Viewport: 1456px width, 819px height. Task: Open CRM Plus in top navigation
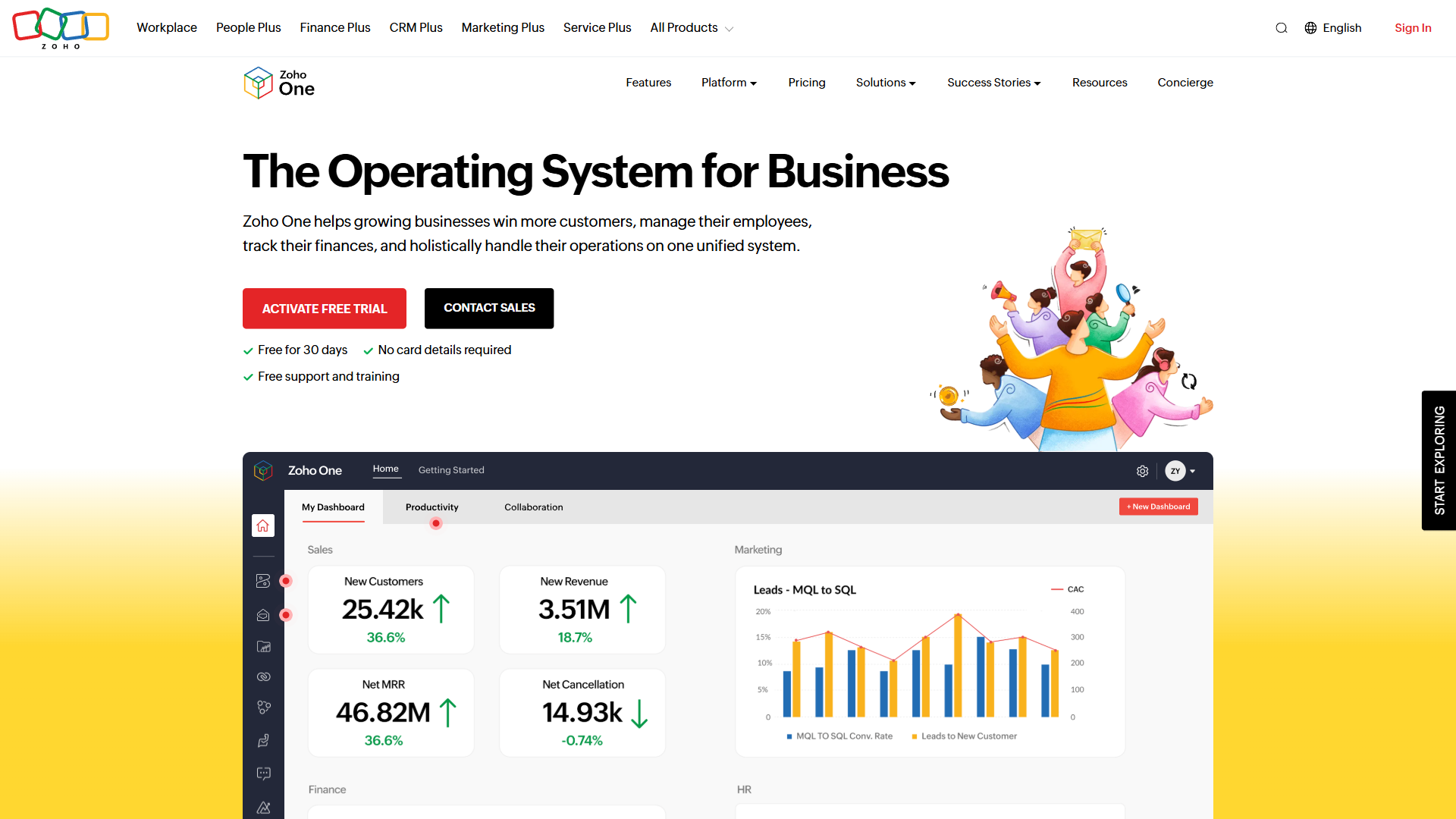click(x=416, y=28)
